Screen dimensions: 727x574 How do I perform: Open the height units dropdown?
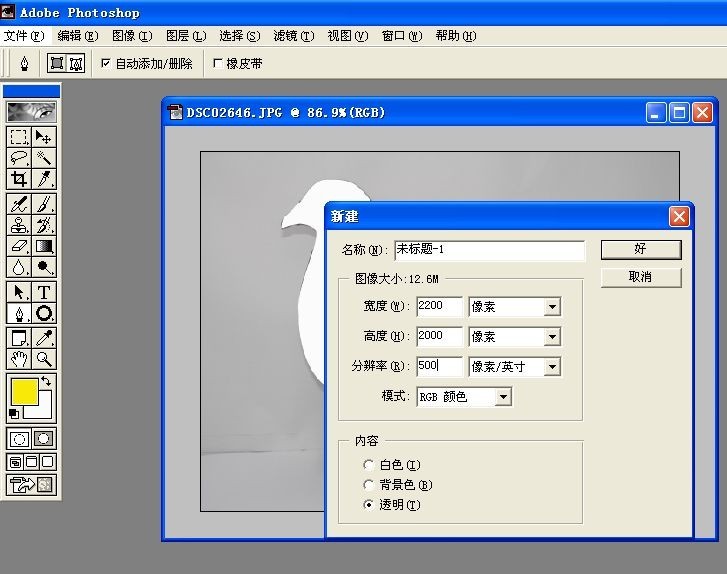[552, 337]
